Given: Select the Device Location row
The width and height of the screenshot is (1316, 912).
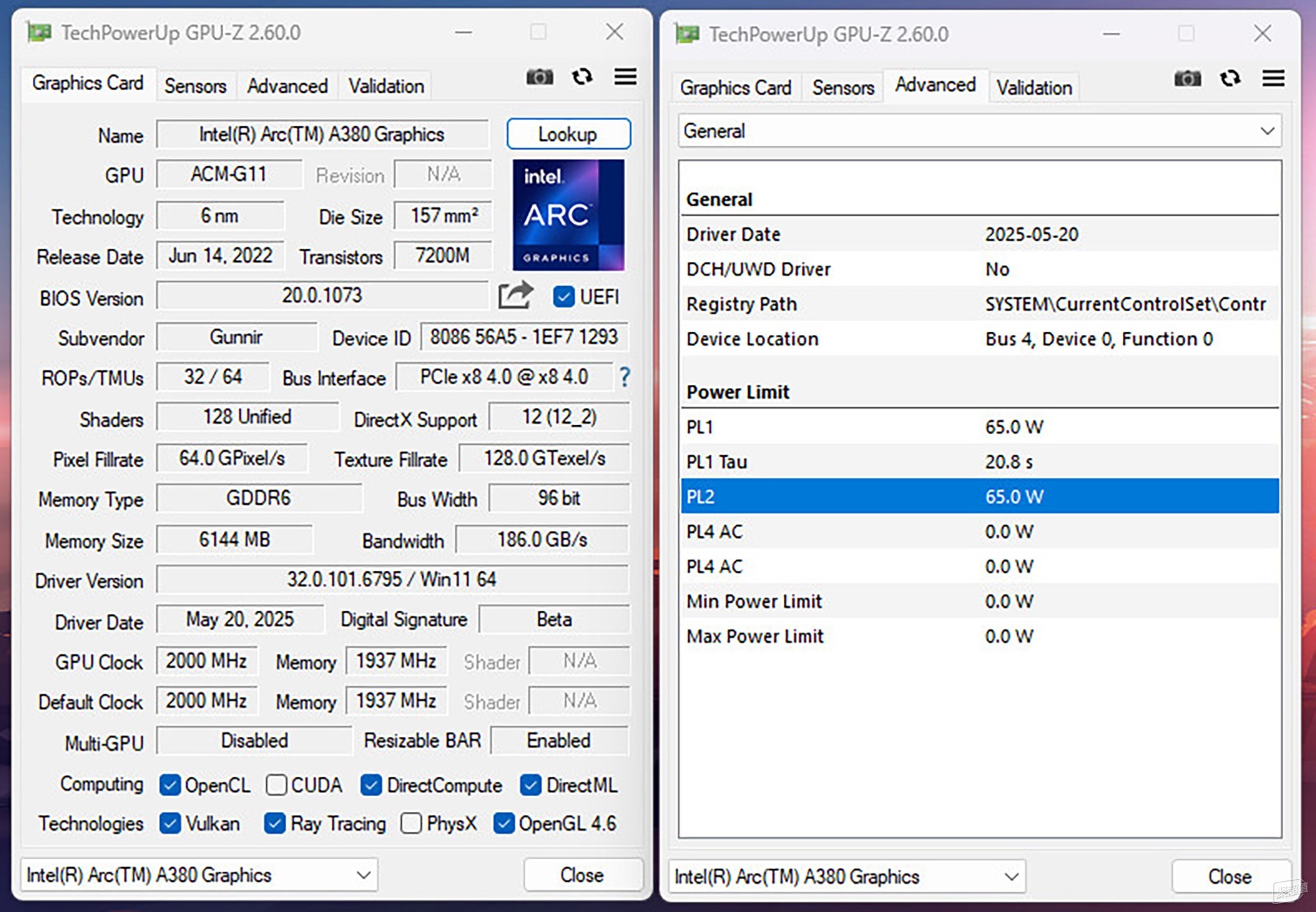Looking at the screenshot, I should 980,339.
